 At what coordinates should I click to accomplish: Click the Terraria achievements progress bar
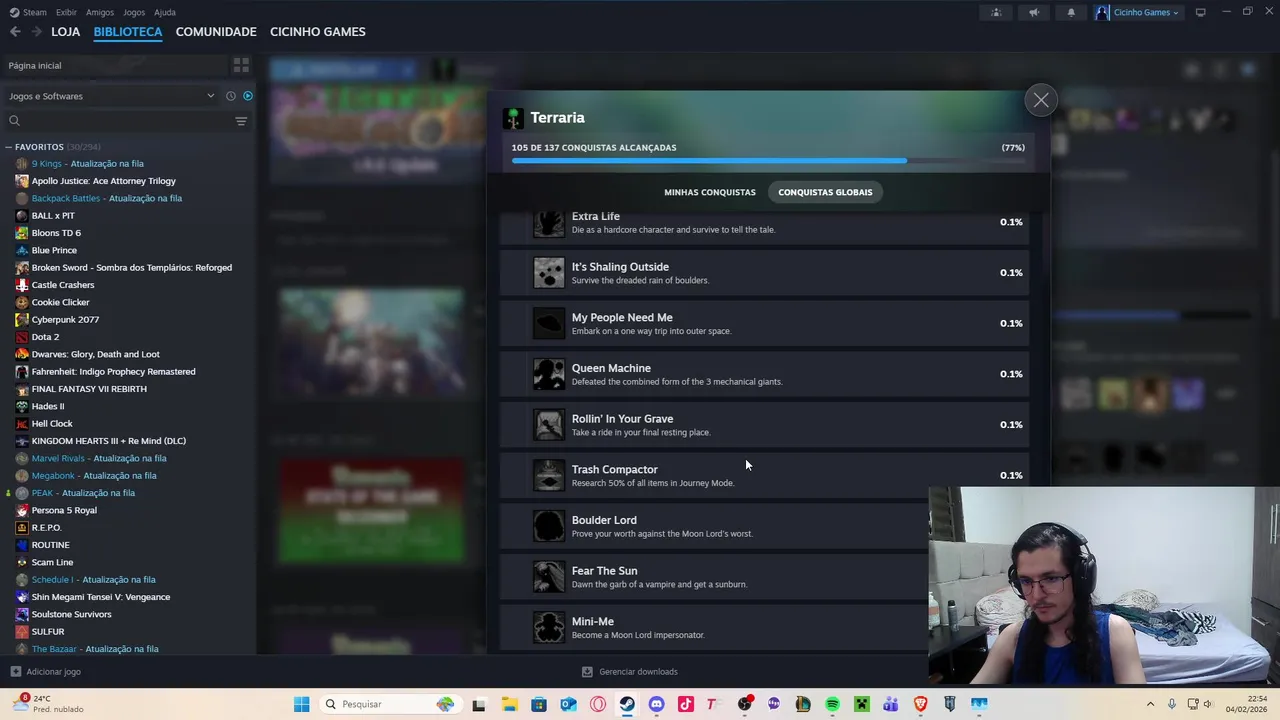[768, 161]
